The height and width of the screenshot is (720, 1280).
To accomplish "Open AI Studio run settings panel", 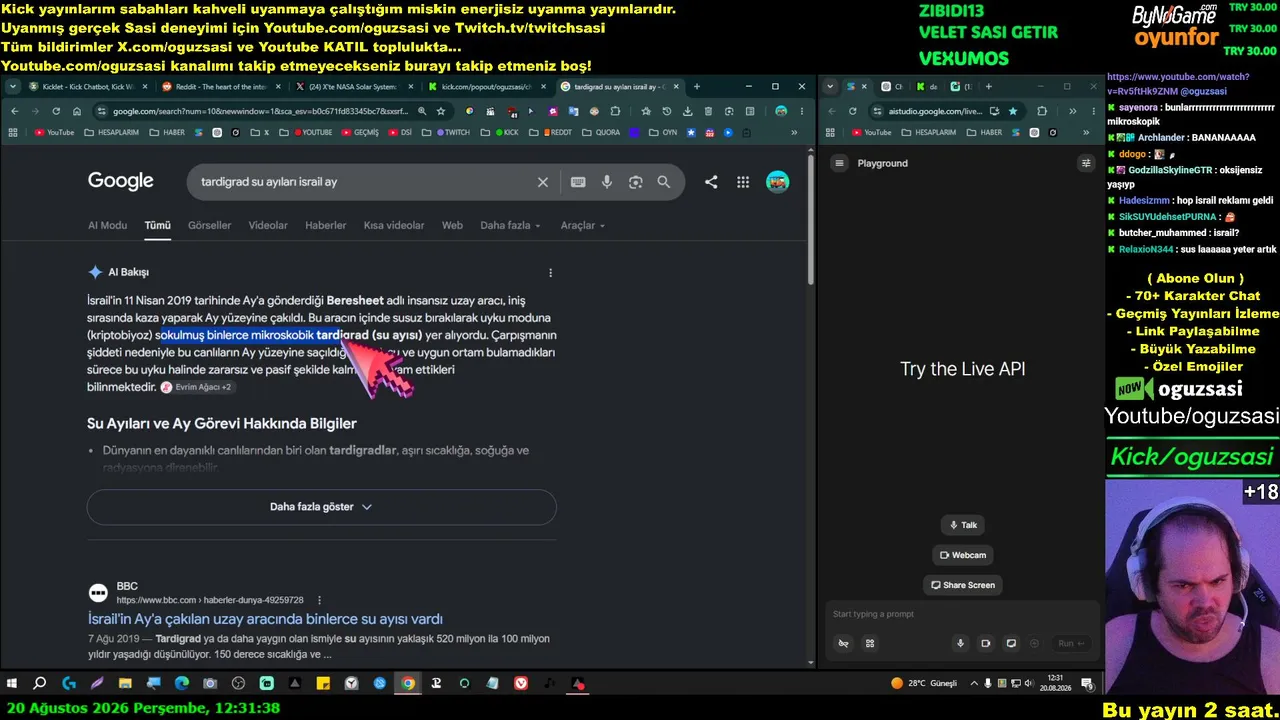I will tap(1086, 163).
